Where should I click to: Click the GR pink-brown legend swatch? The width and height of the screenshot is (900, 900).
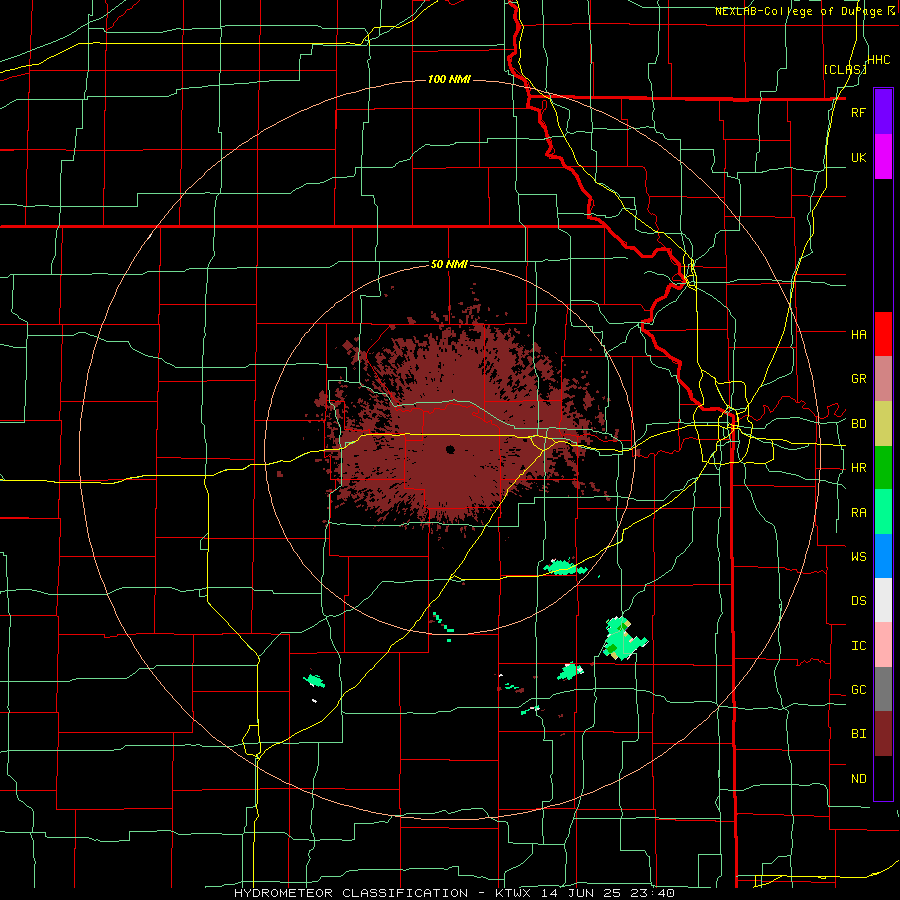(883, 379)
